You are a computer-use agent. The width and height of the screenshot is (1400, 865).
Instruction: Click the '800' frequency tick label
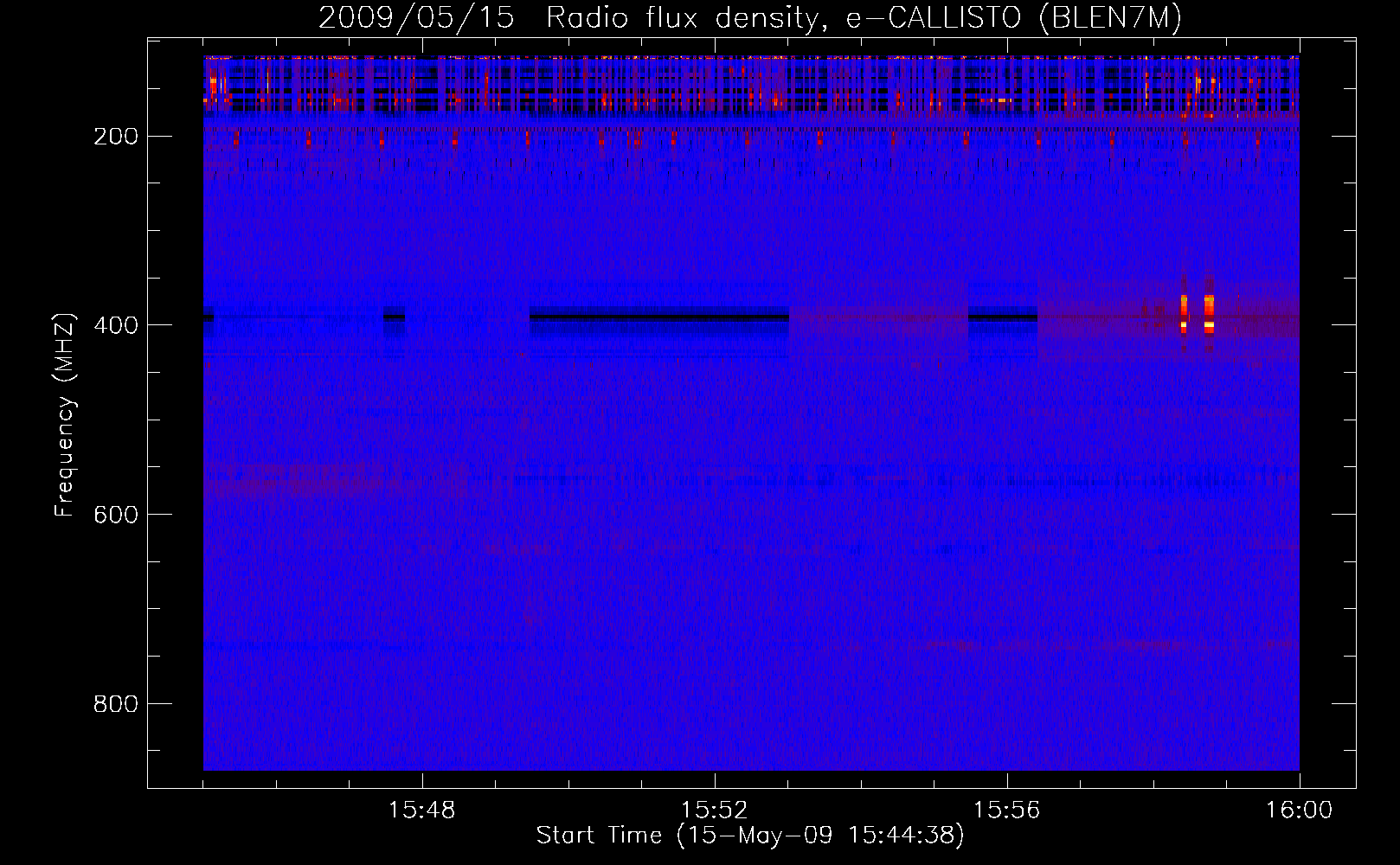pyautogui.click(x=116, y=704)
